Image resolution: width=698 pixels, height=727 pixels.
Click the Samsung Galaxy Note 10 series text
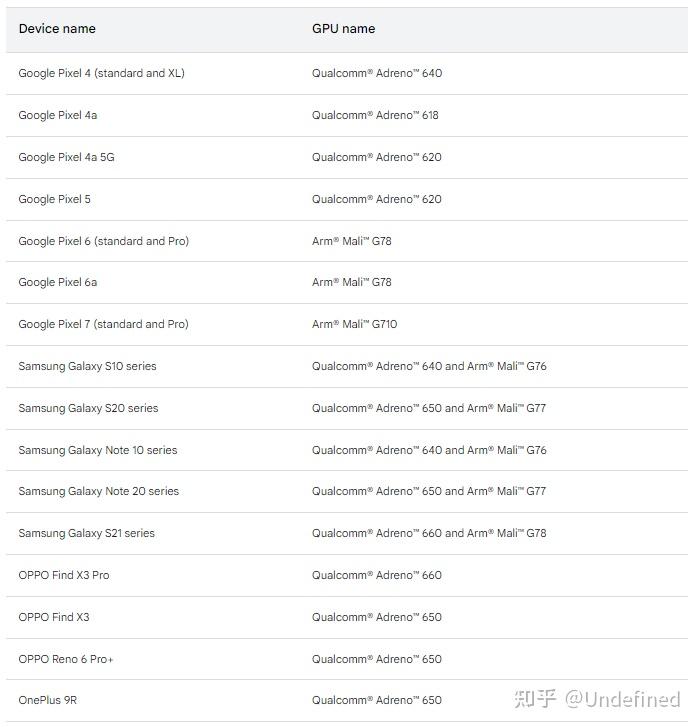coord(97,450)
